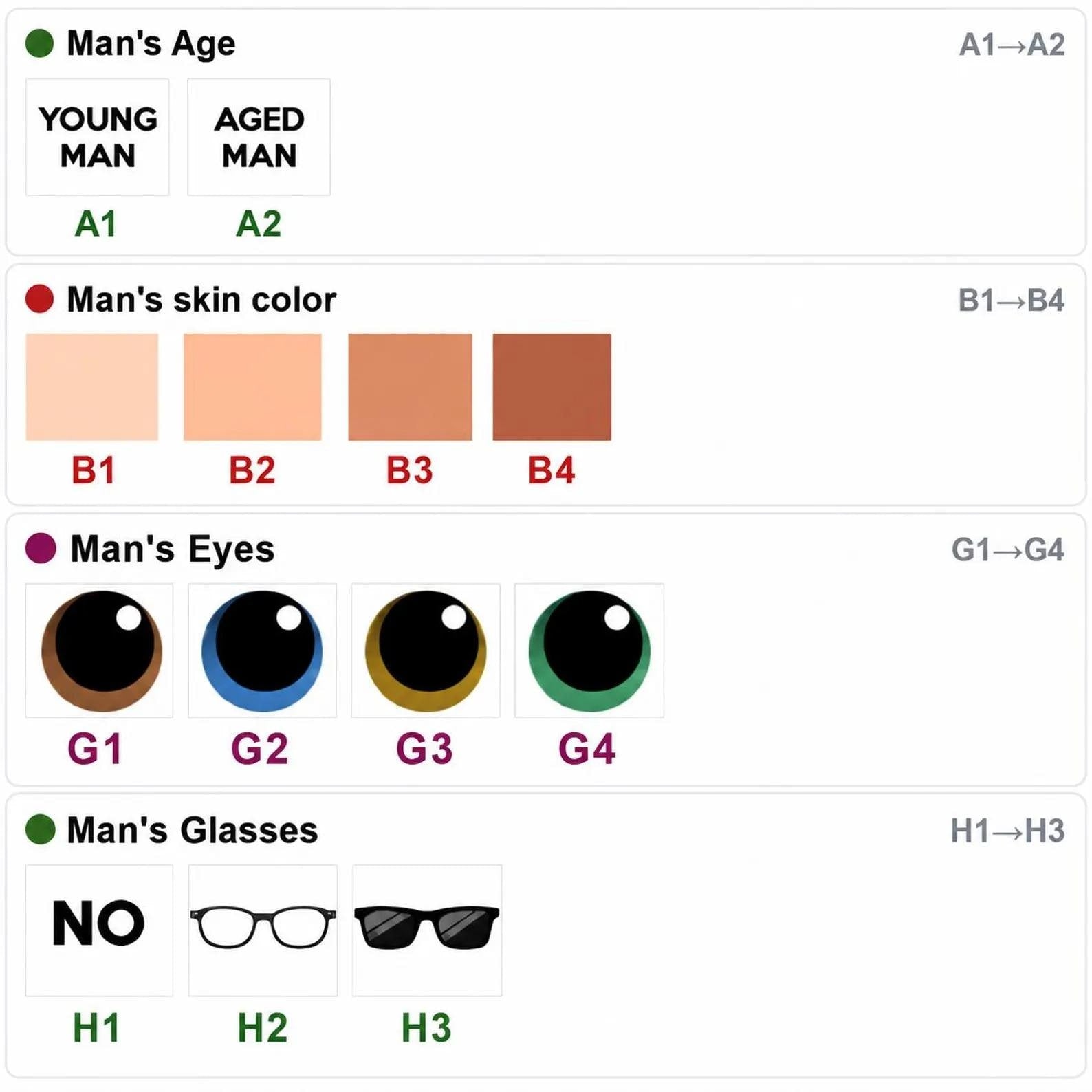Click the A1→A2 range label
The height and width of the screenshot is (1092, 1092).
(x=1012, y=45)
